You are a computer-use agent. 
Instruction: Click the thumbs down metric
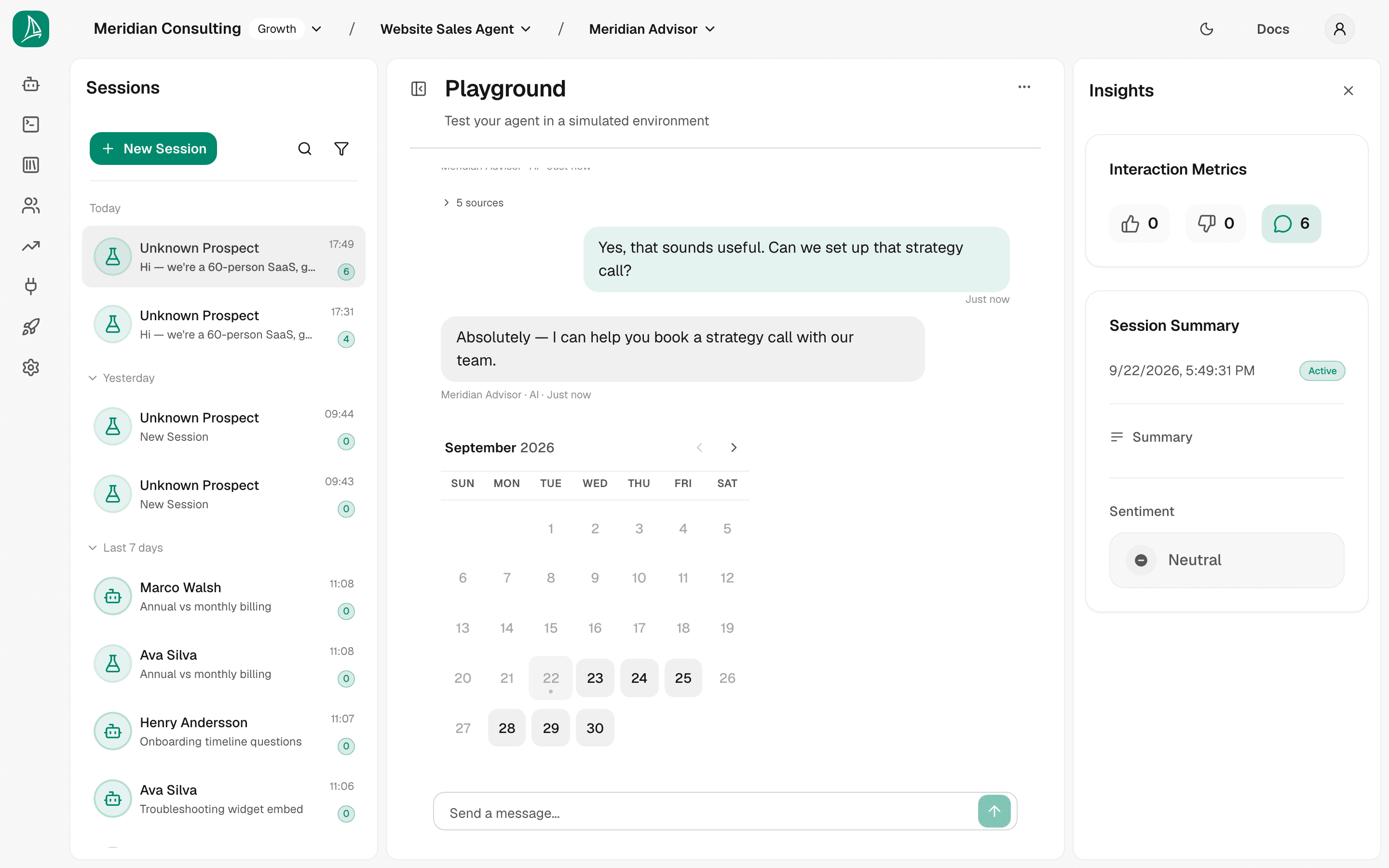(1216, 223)
